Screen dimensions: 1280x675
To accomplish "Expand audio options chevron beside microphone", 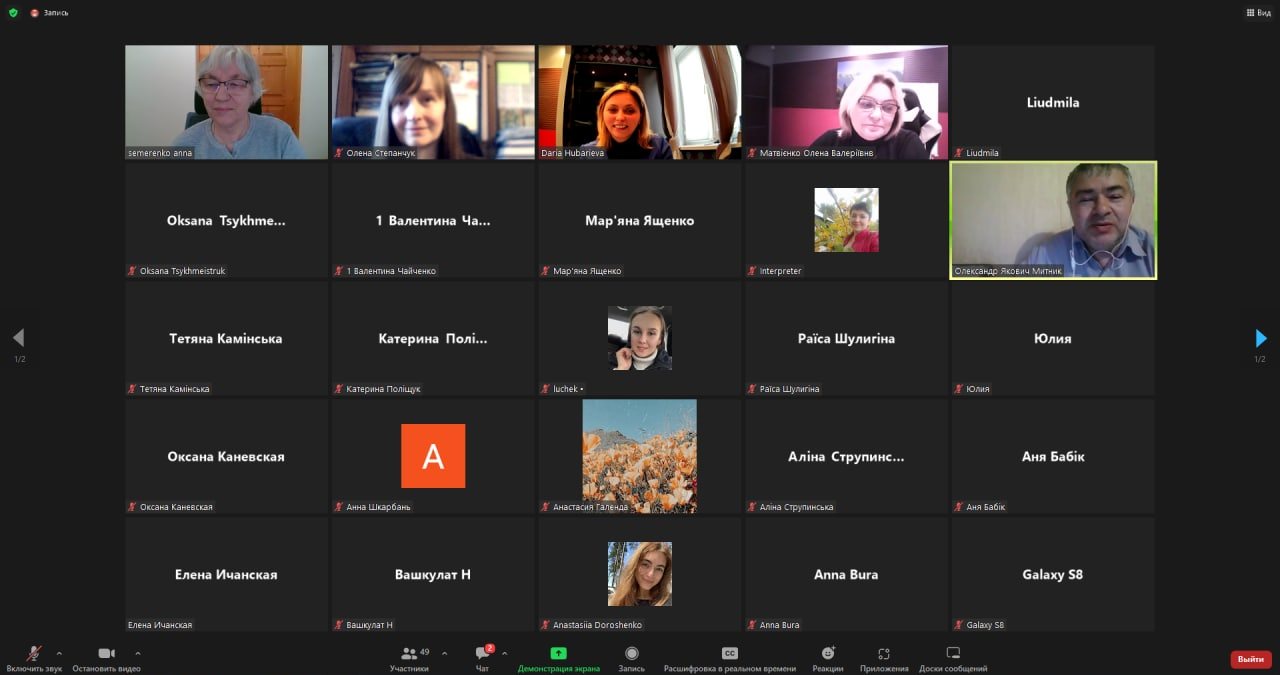I will coord(59,653).
